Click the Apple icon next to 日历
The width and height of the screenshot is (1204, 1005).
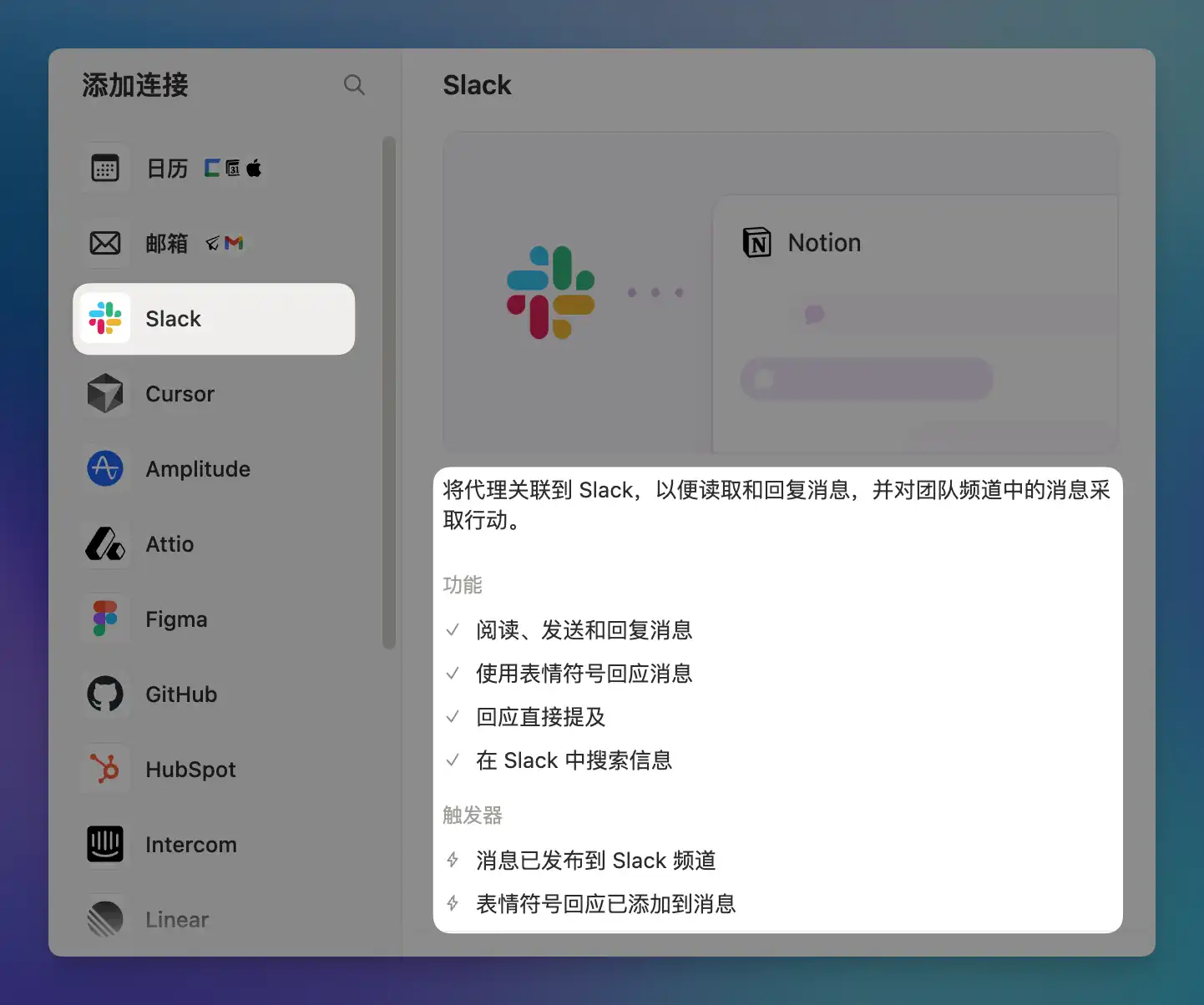(x=255, y=168)
